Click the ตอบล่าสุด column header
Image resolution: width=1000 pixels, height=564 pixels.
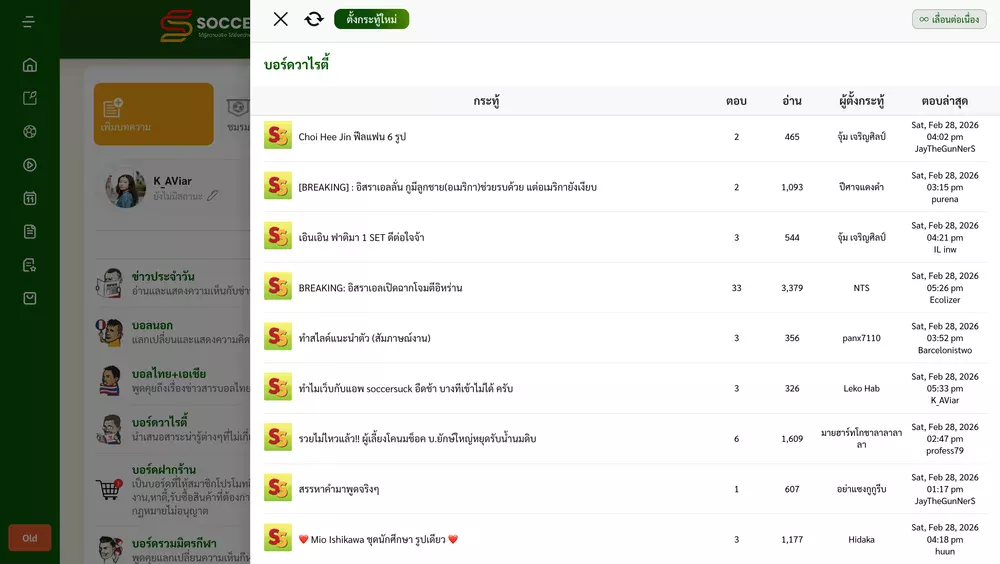[x=944, y=101]
